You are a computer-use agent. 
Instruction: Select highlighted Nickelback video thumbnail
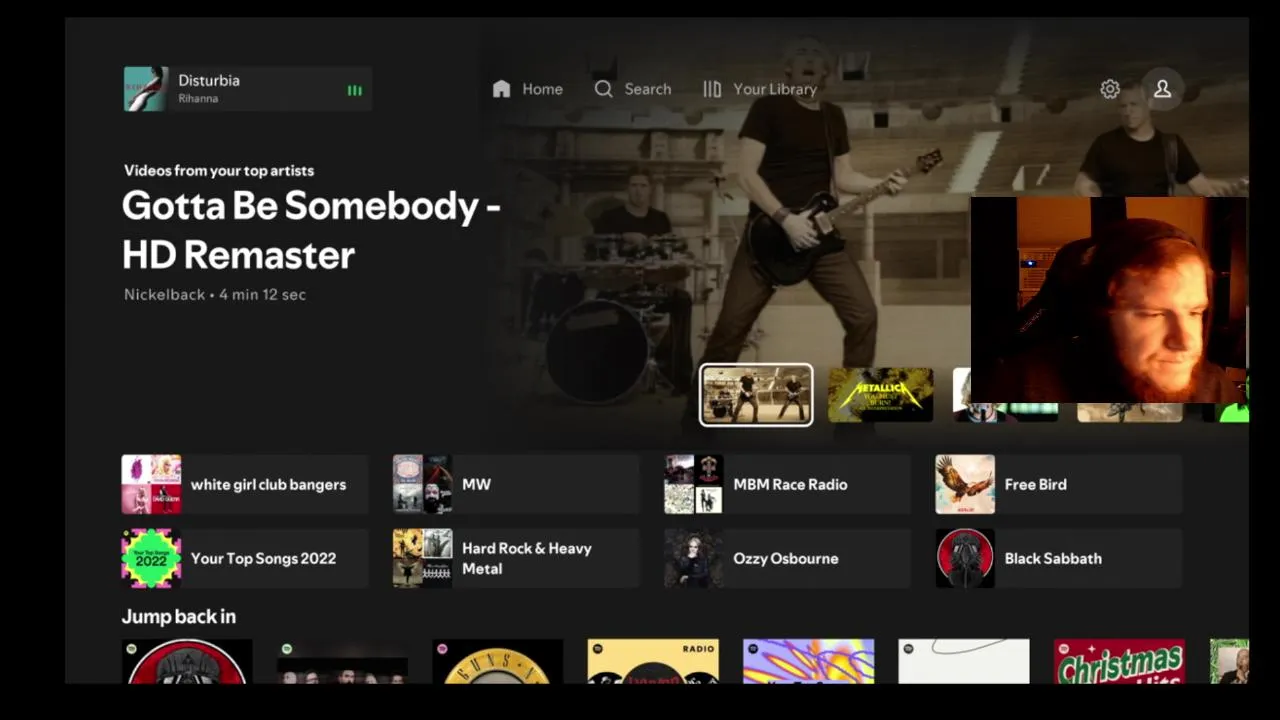756,395
